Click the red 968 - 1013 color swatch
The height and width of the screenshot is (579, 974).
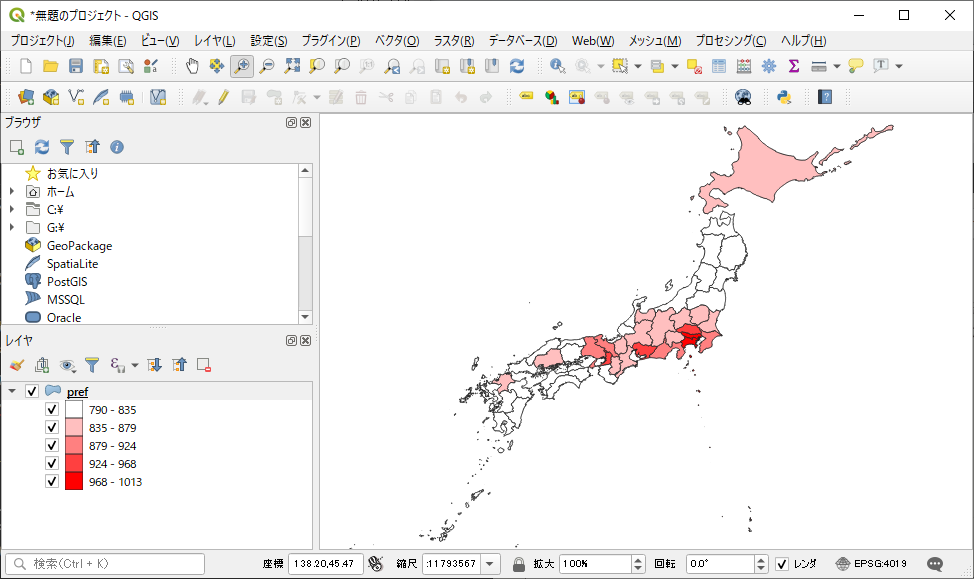[73, 482]
